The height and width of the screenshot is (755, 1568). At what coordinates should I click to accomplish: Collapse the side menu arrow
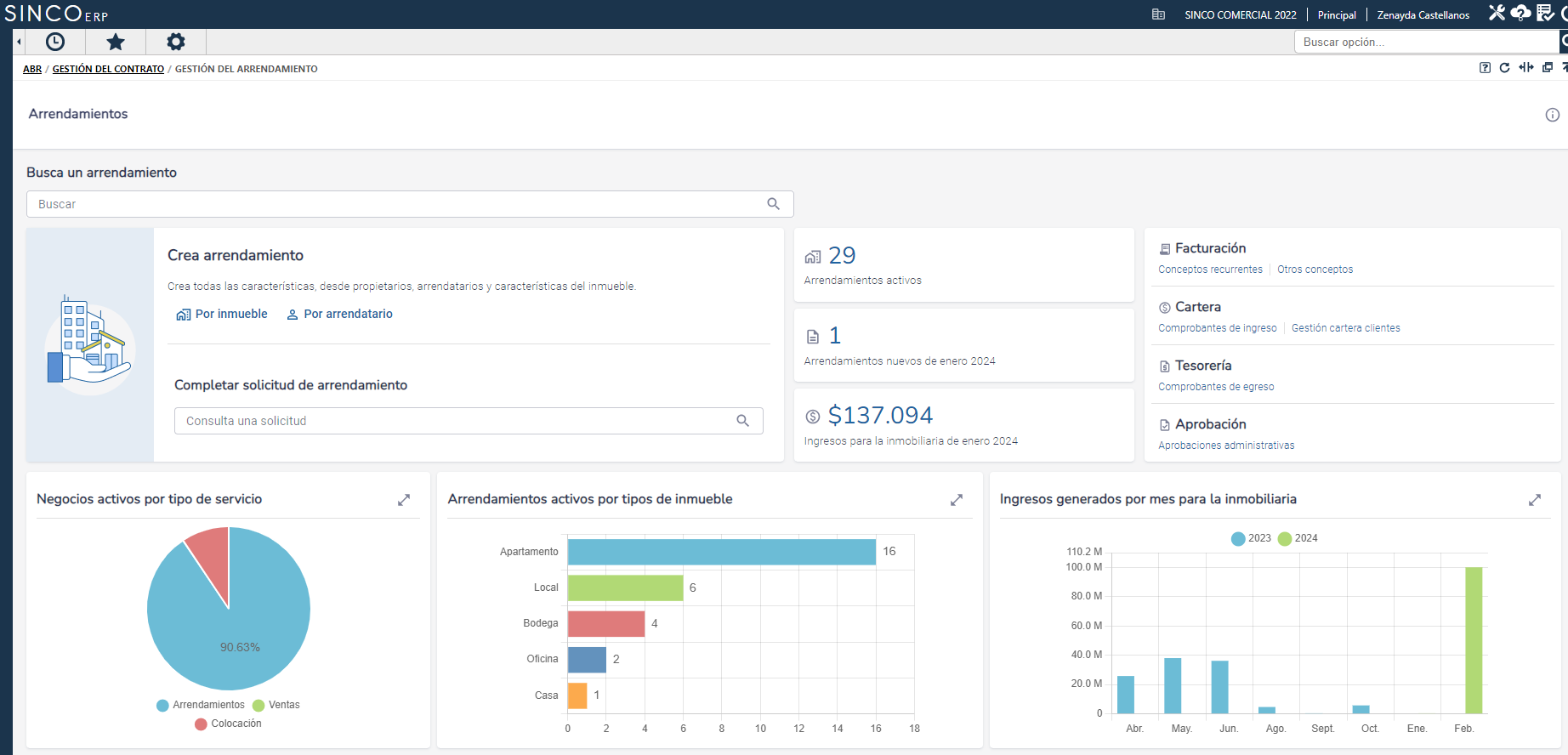(x=19, y=42)
